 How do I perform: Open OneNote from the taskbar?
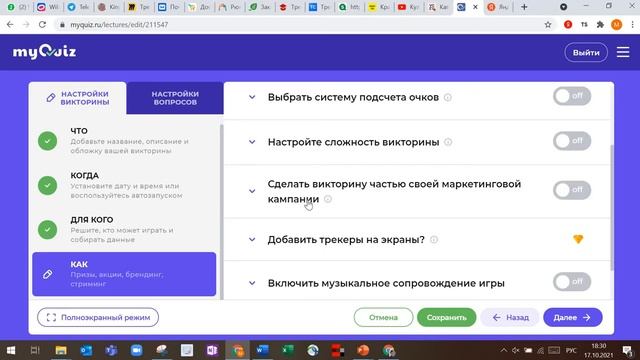tap(212, 350)
